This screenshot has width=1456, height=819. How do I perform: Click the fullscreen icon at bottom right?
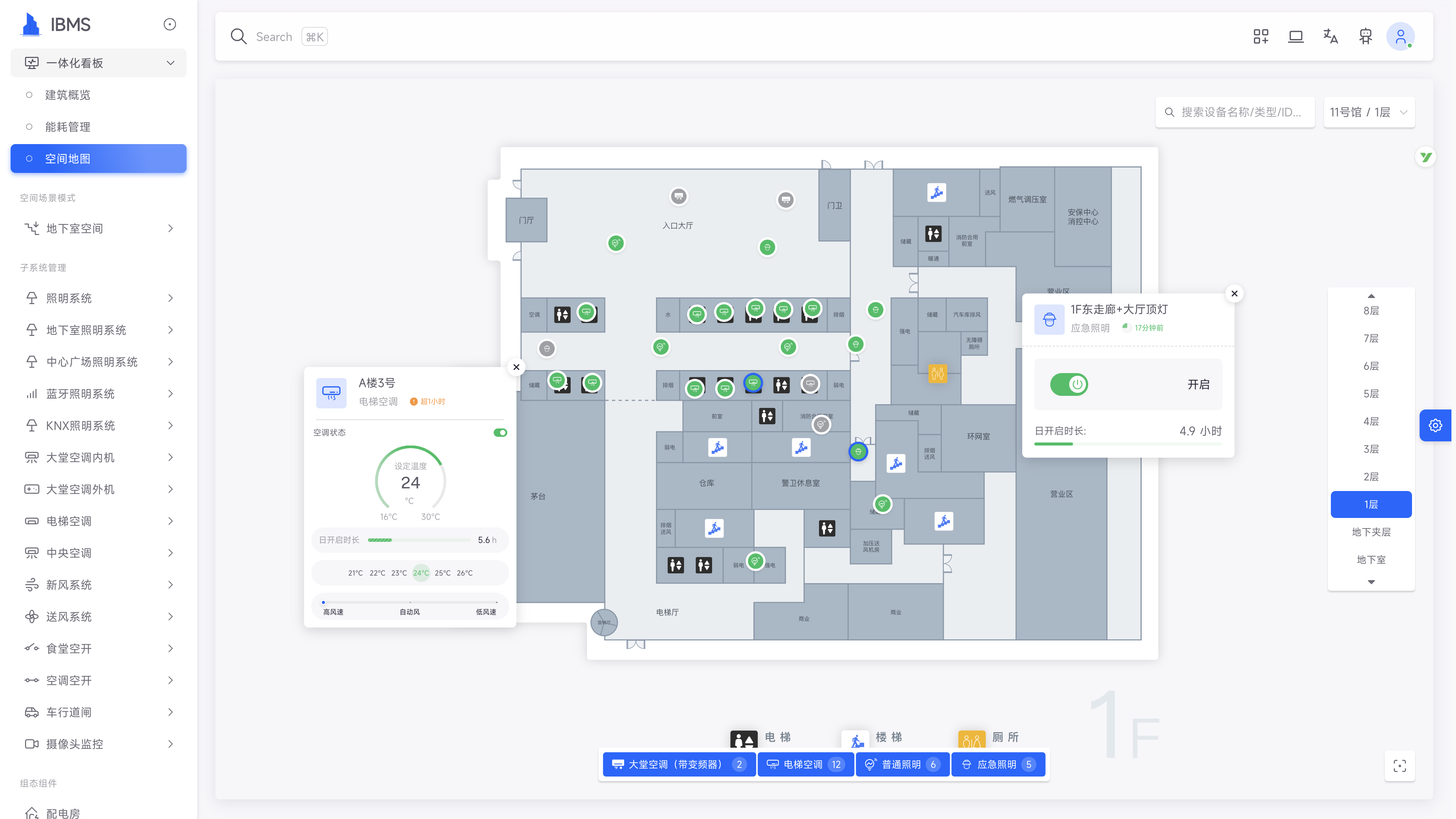(1400, 766)
